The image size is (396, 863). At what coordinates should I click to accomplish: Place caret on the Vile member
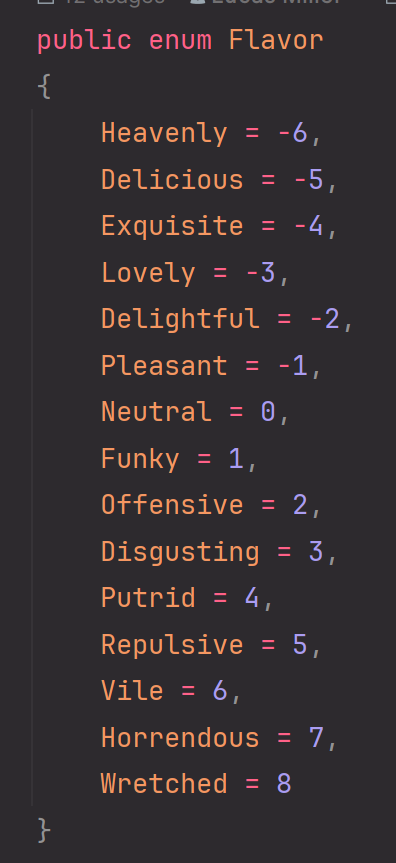(132, 691)
